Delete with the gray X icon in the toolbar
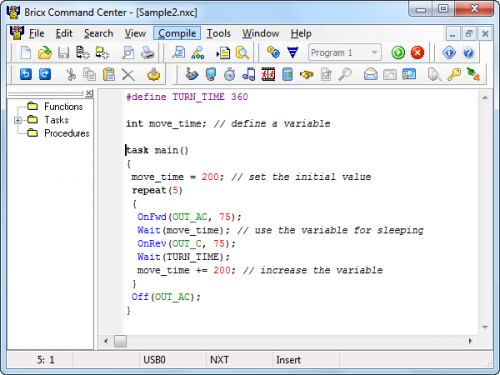This screenshot has height=375, width=500. pos(128,75)
